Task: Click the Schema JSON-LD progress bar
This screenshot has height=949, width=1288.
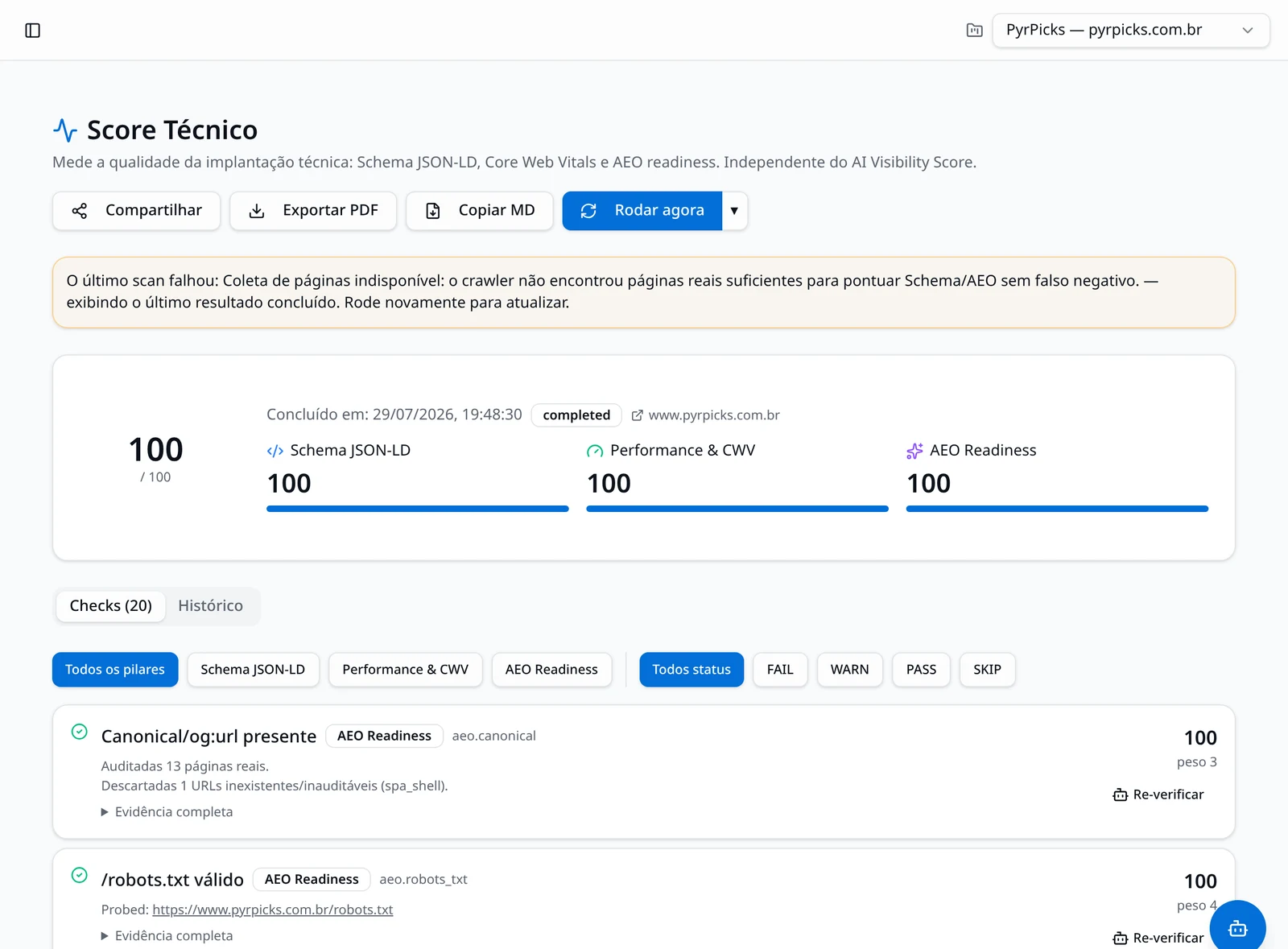Action: pos(418,509)
